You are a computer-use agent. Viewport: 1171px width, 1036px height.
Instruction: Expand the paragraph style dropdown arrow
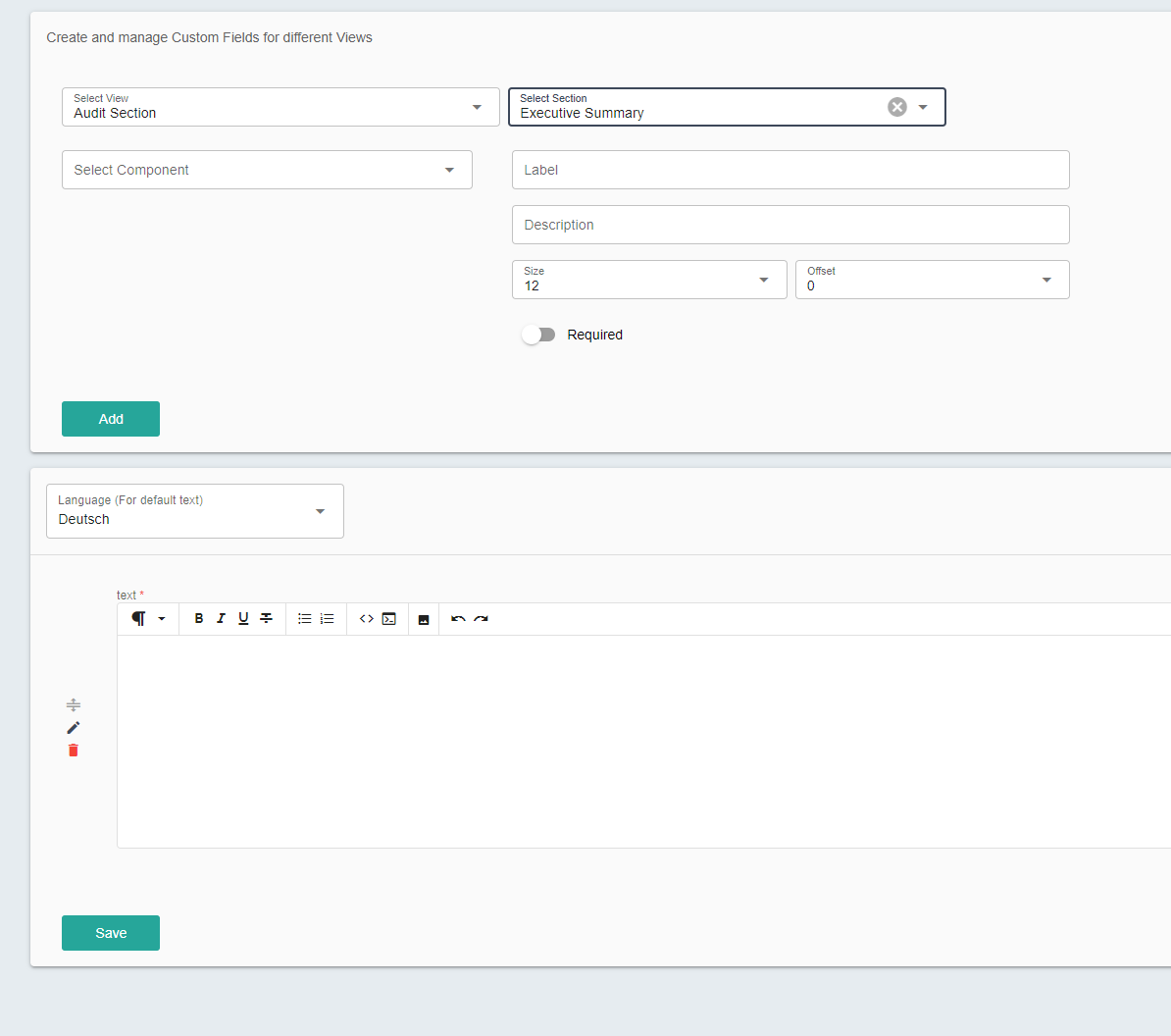click(x=161, y=618)
